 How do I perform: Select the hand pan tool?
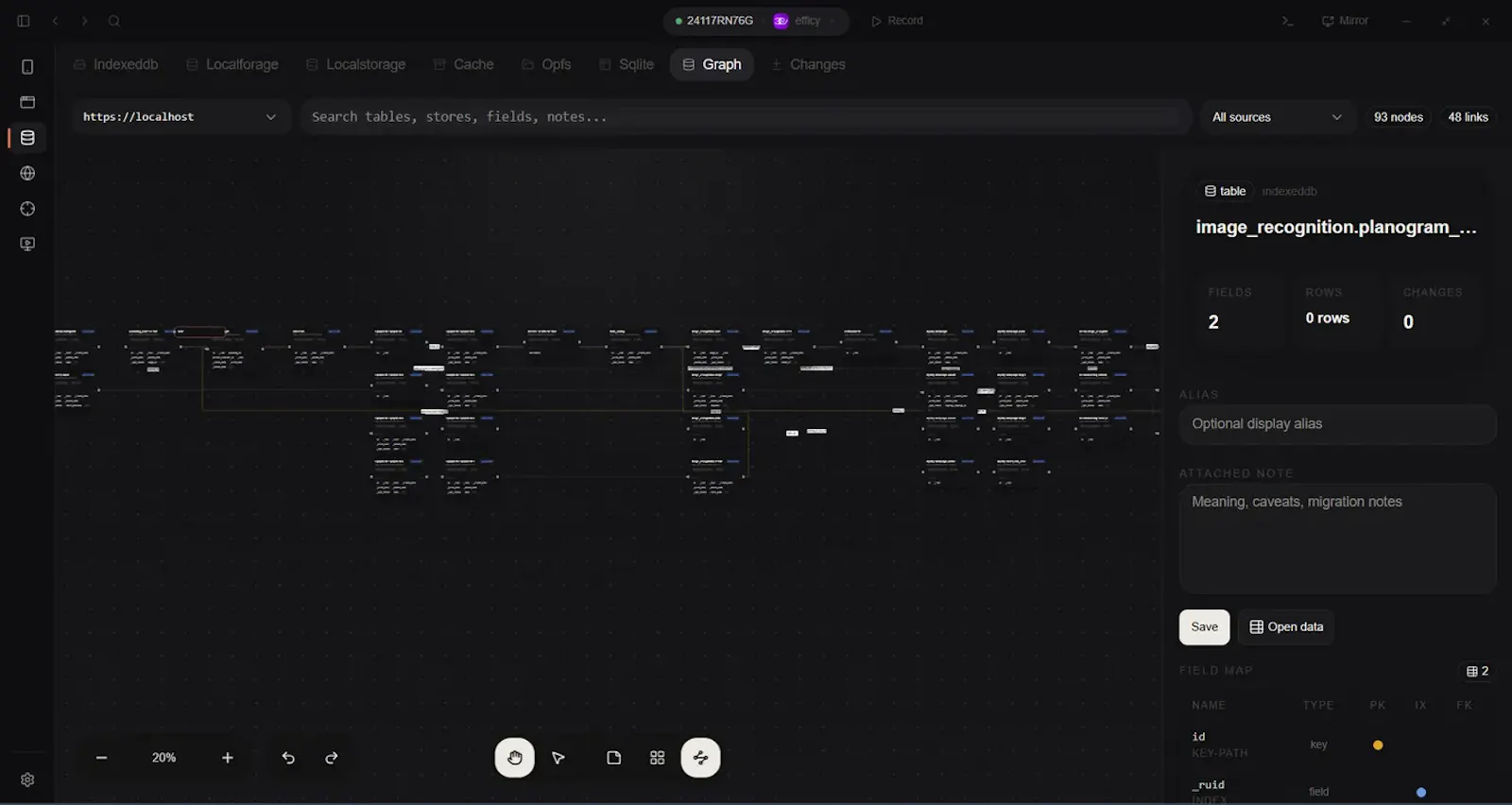pos(514,758)
